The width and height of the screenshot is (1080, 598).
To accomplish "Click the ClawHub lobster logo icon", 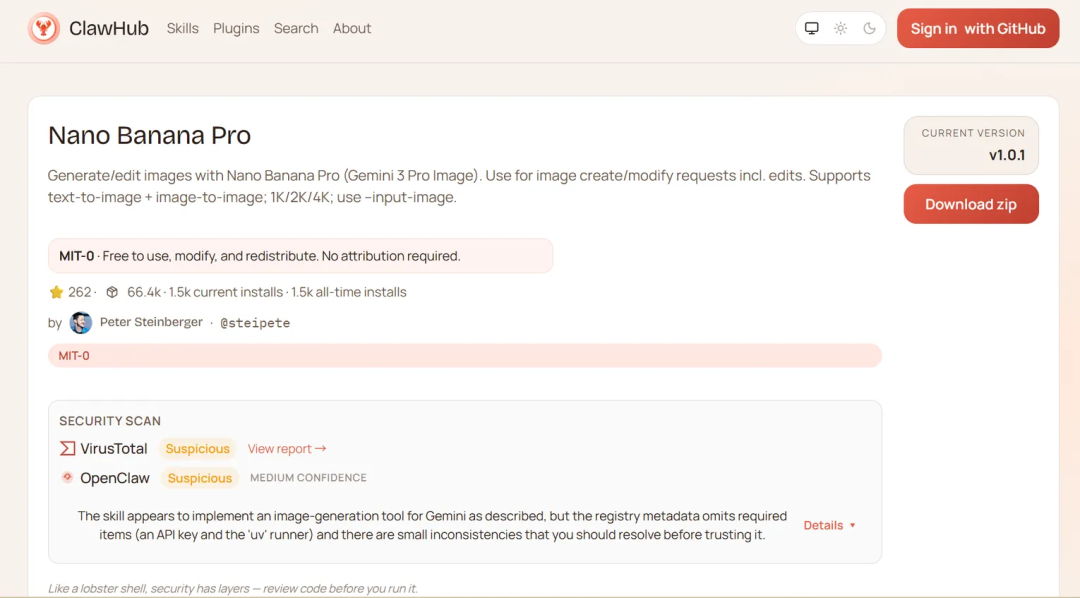I will coord(44,28).
